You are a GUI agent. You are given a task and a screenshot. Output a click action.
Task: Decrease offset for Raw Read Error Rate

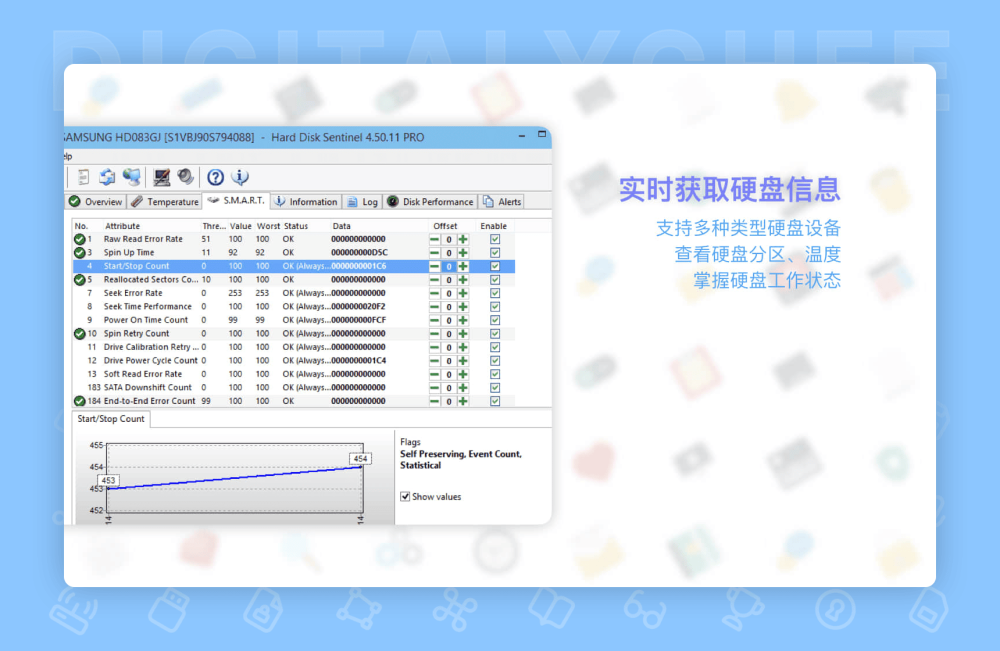tap(434, 240)
